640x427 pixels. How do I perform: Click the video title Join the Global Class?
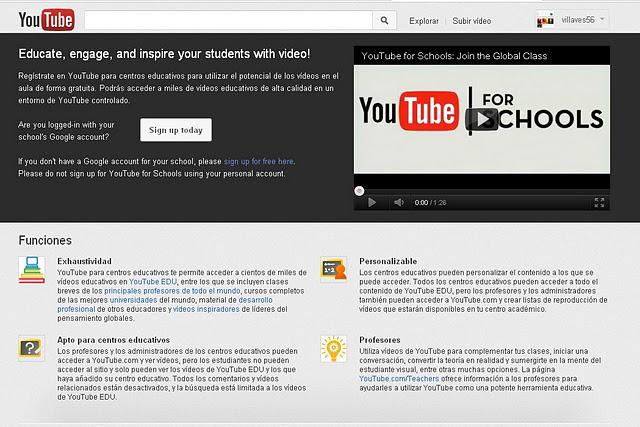454,56
